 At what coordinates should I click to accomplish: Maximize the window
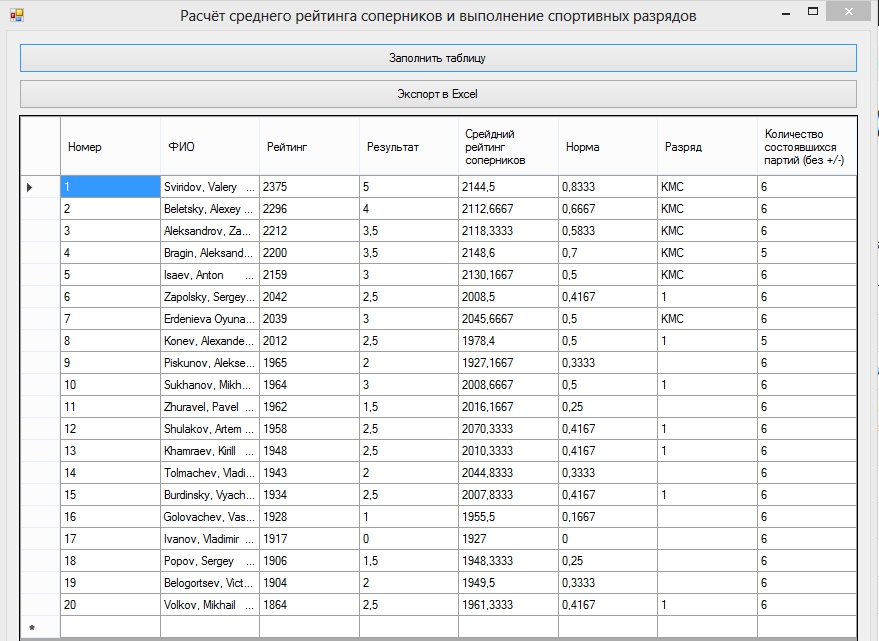[x=813, y=11]
